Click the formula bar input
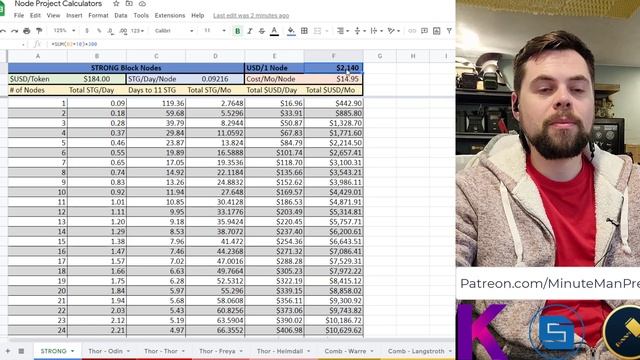The height and width of the screenshot is (360, 640). pyautogui.click(x=251, y=44)
